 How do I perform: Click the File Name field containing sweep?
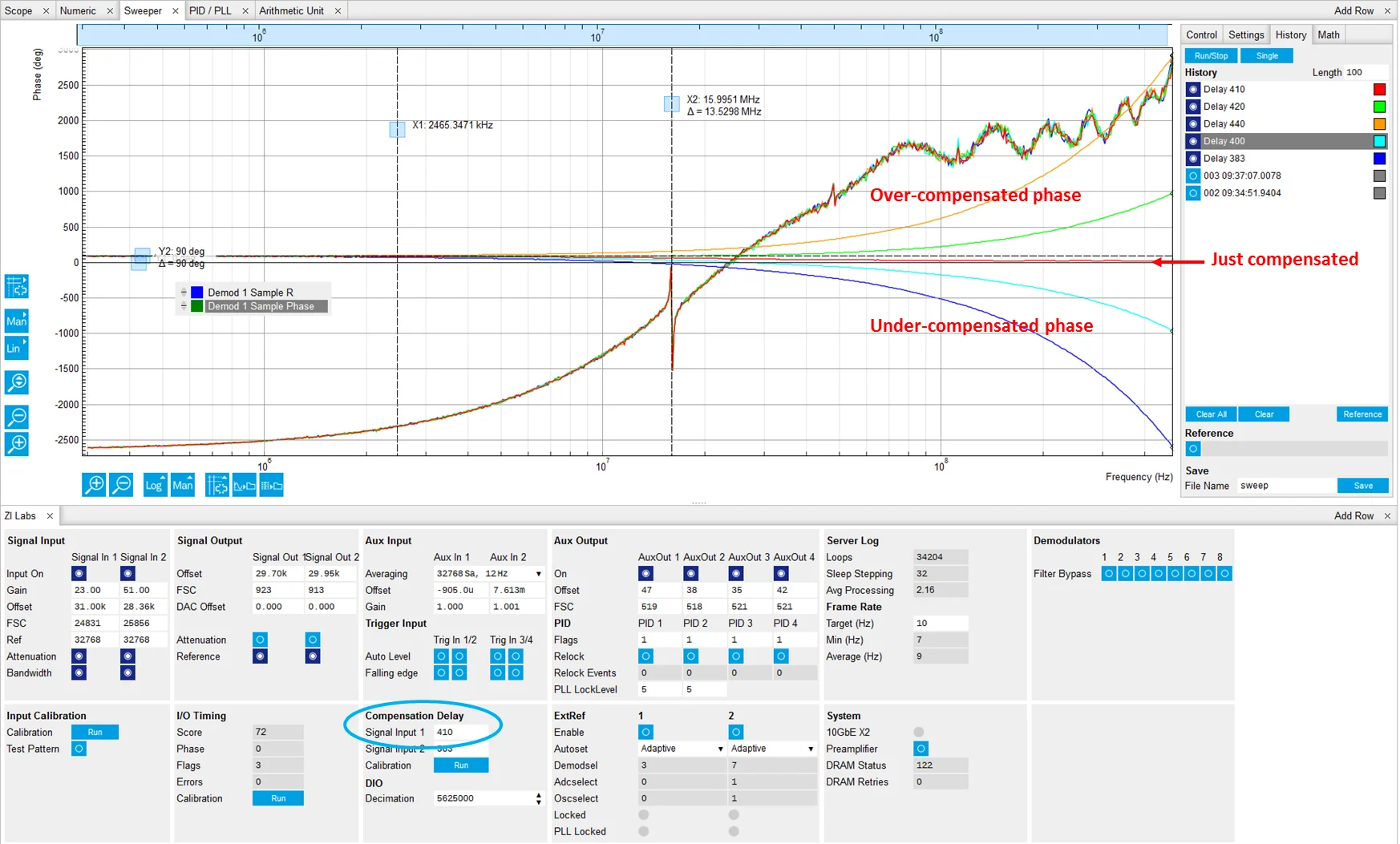tap(1286, 486)
